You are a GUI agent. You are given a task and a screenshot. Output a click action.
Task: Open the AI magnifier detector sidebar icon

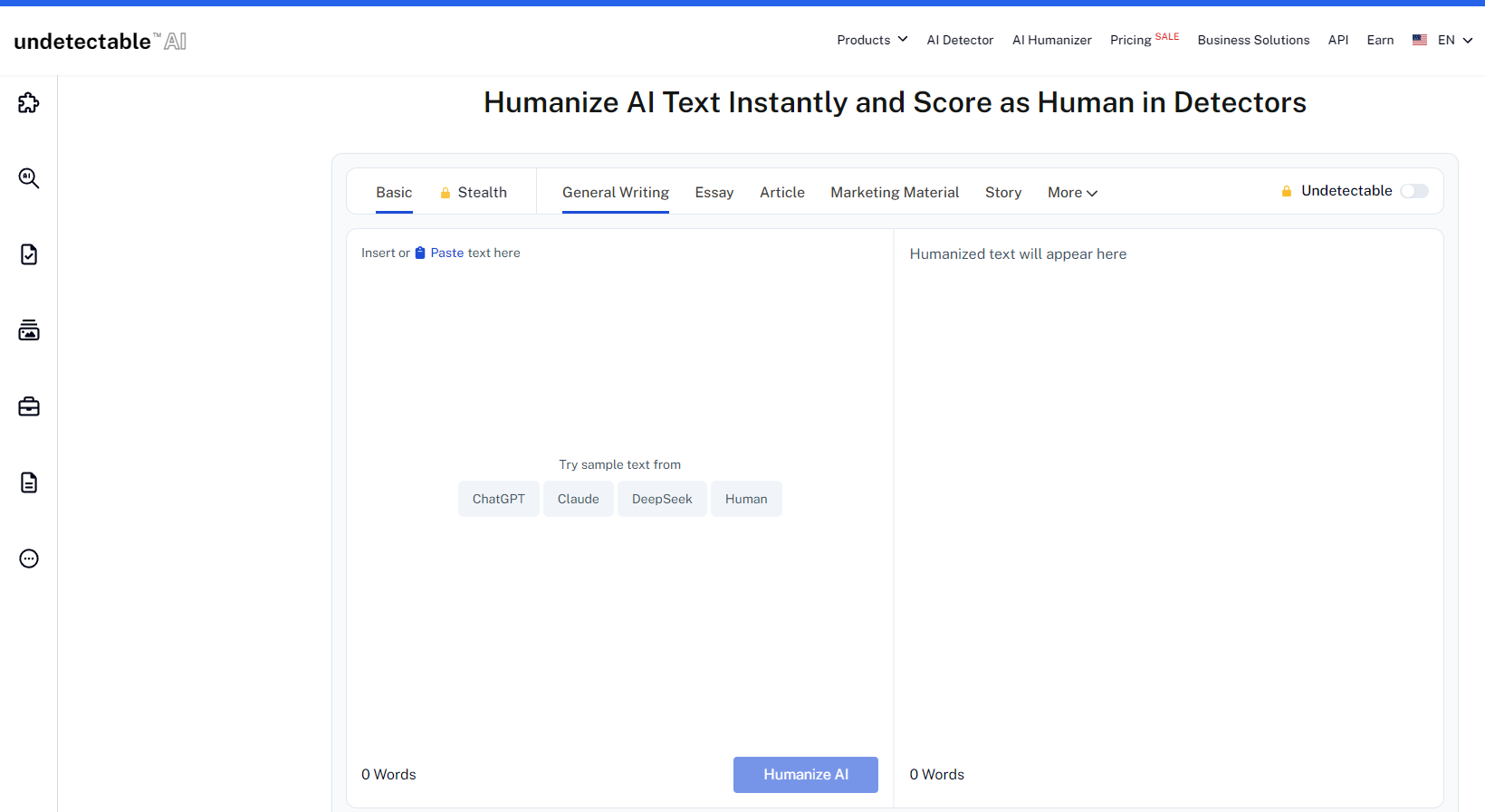(x=29, y=178)
